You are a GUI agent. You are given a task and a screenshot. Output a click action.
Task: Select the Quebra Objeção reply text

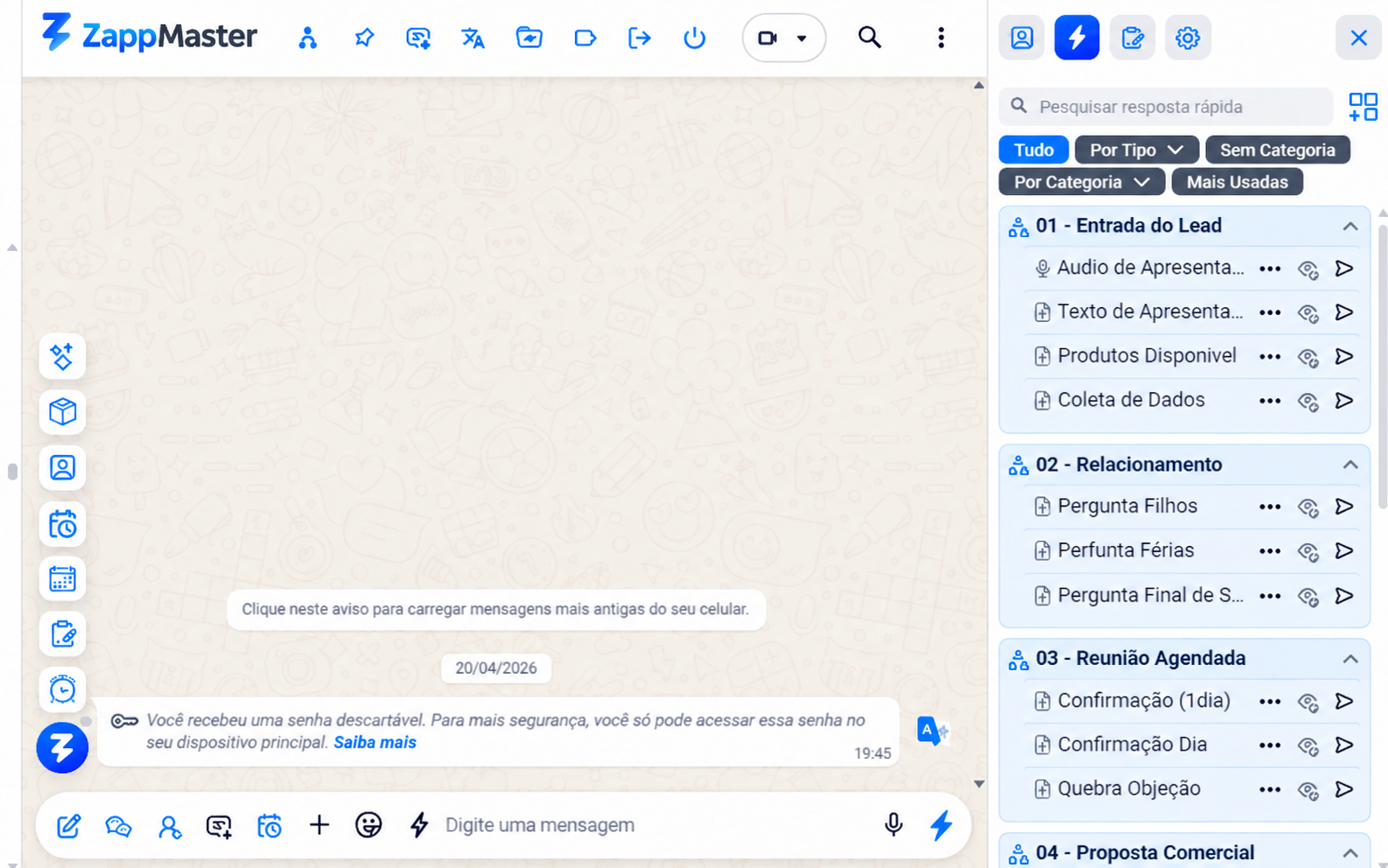pos(1129,788)
